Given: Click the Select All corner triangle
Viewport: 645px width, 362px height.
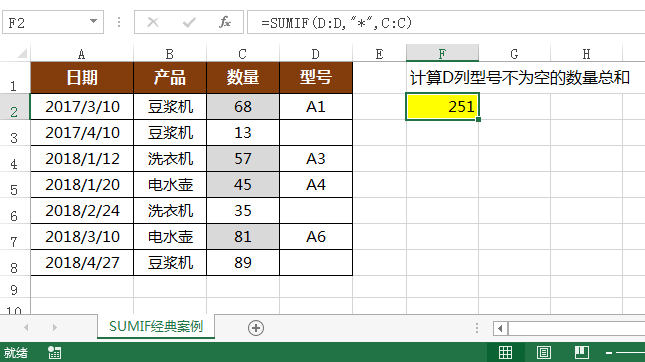Looking at the screenshot, I should click(x=22, y=53).
